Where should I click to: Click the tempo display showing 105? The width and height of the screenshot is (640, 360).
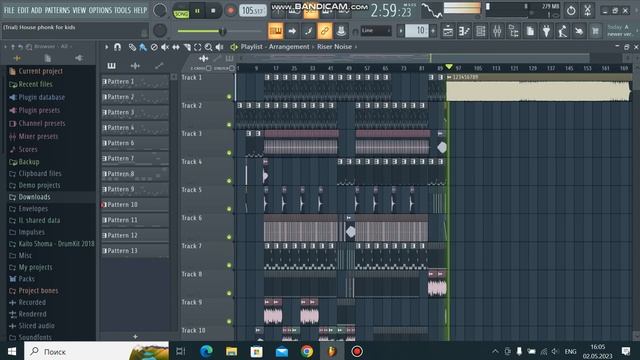(x=252, y=11)
